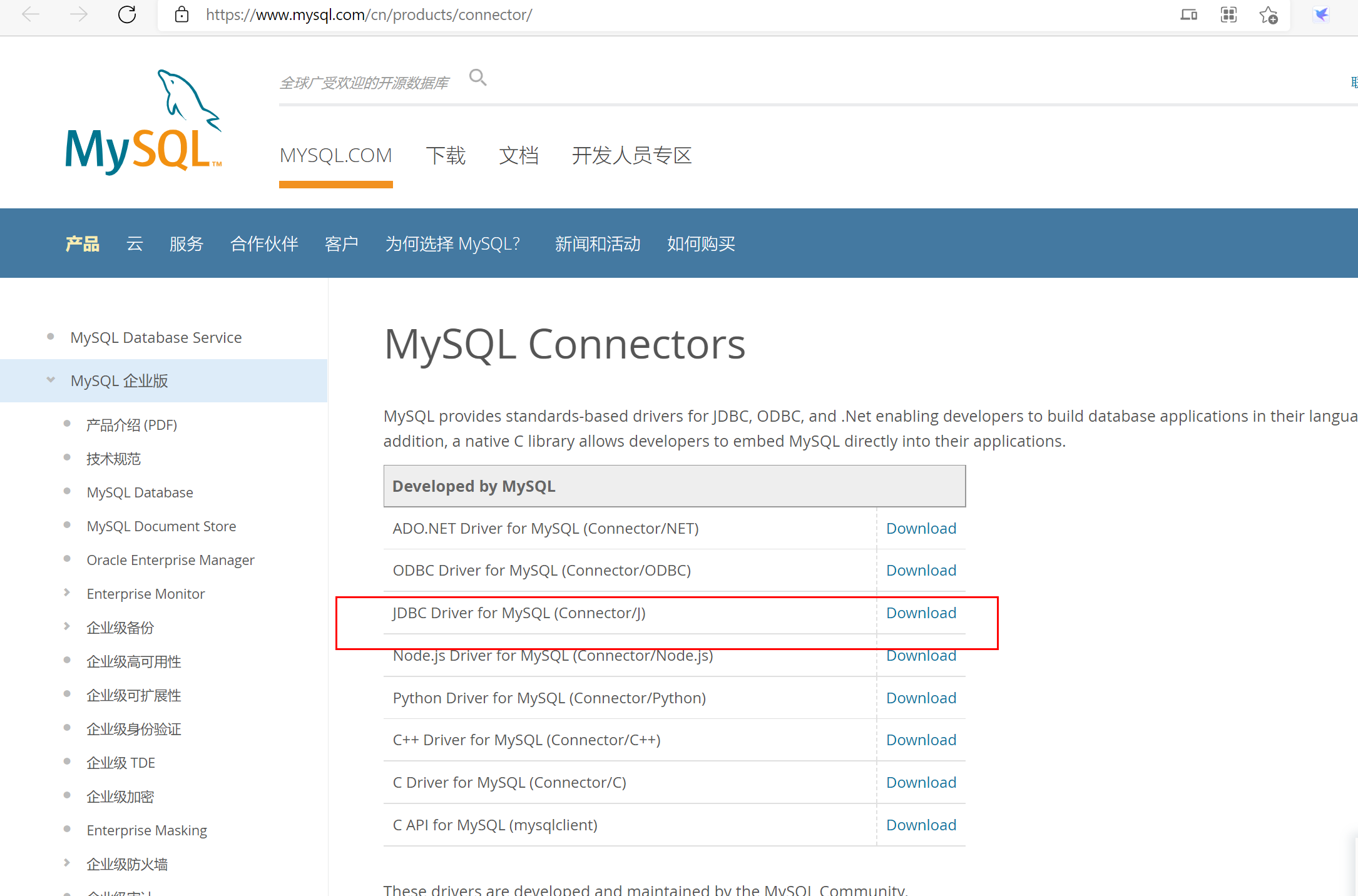Open 企业级加密 sidebar link
Screen dimensions: 1358x896
pos(120,797)
